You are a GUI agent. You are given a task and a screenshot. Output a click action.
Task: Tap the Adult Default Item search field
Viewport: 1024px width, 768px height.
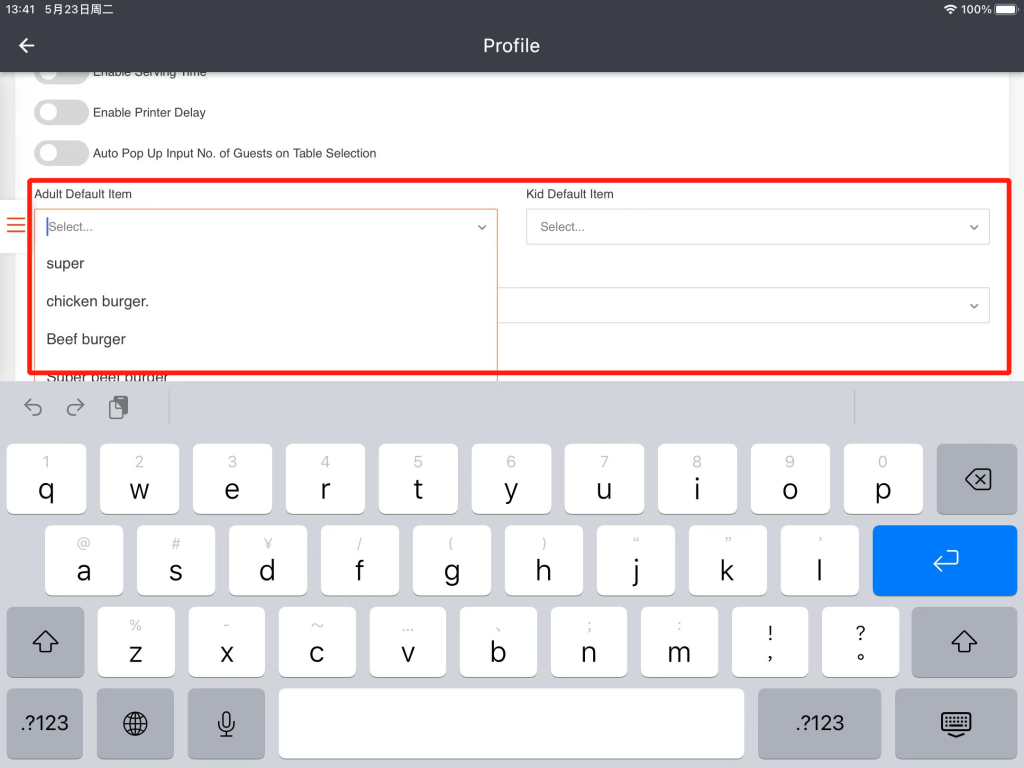coord(250,227)
